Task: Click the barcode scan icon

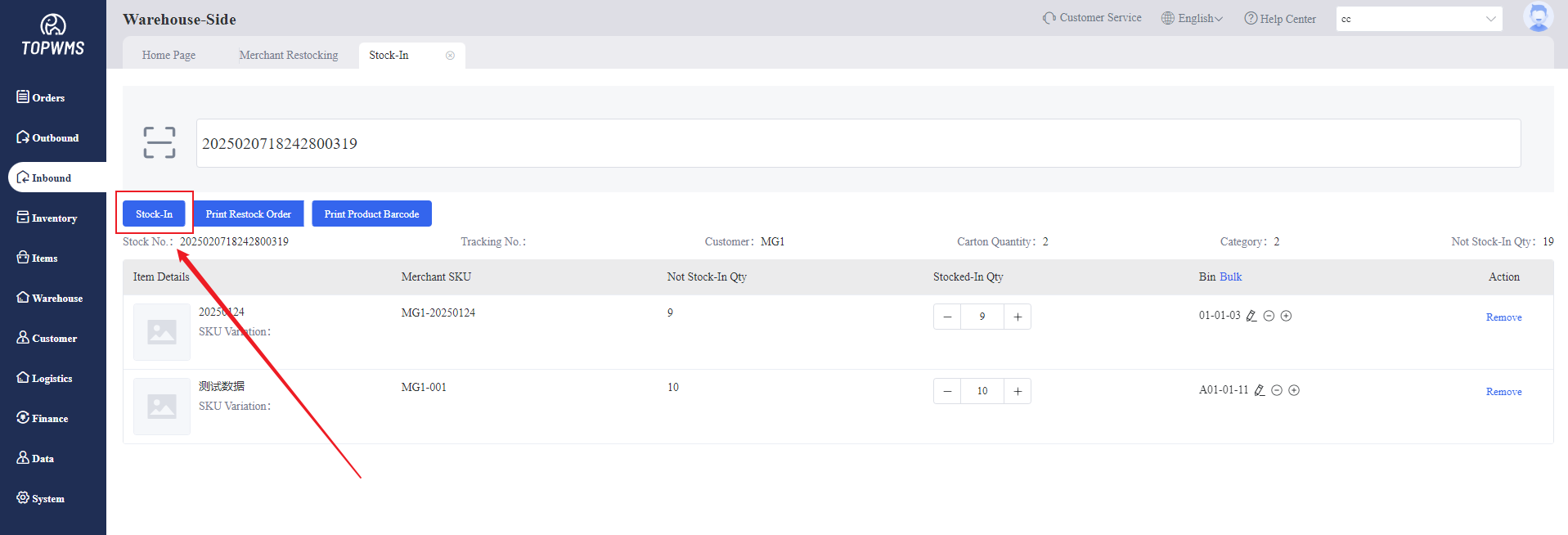Action: pos(159,142)
